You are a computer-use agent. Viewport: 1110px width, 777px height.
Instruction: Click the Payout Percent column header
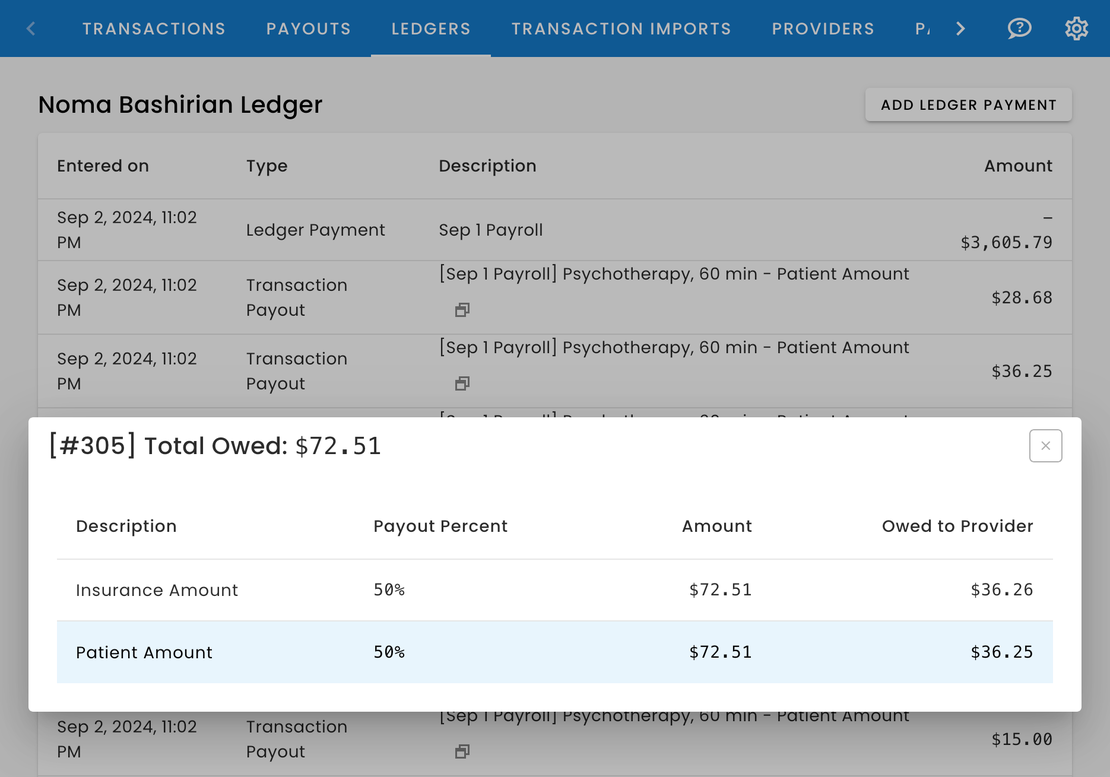(440, 526)
